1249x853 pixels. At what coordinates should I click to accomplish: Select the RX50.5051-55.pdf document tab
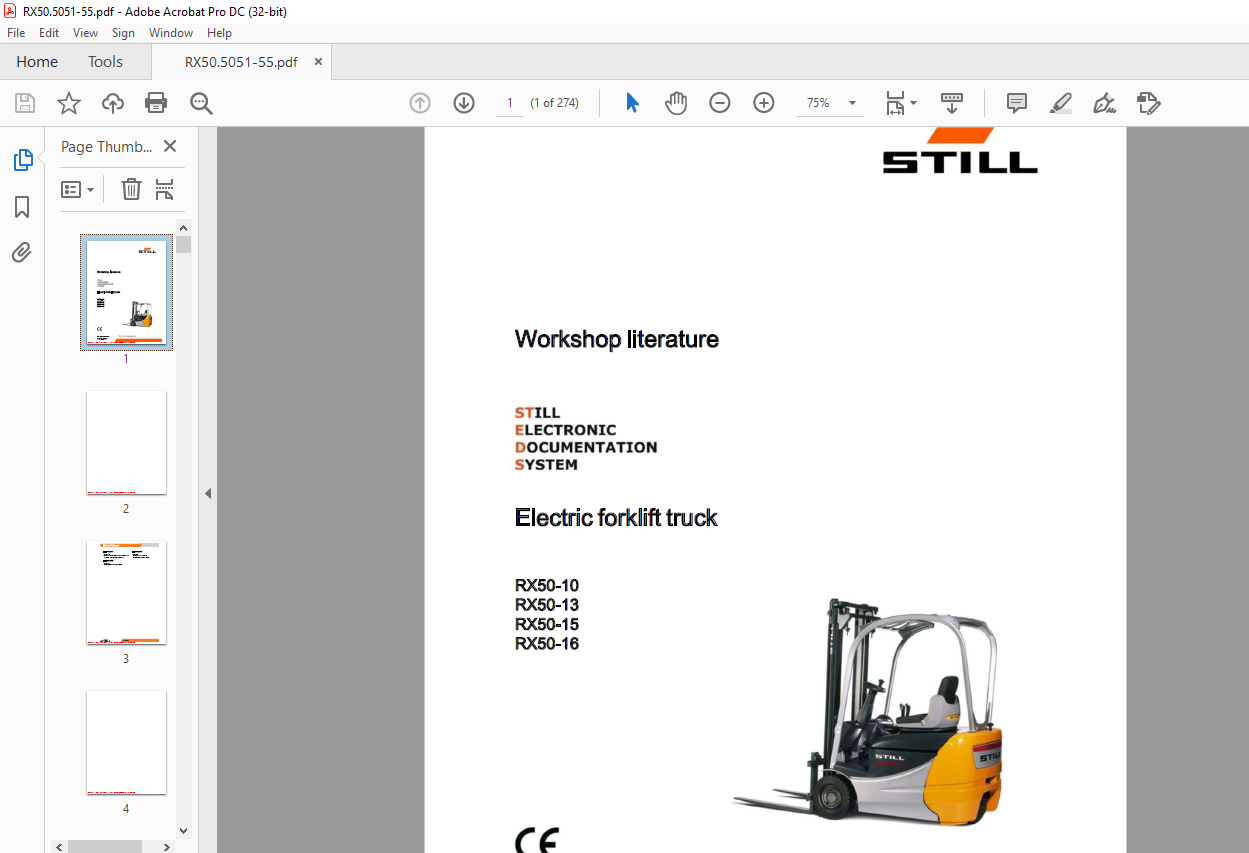coord(241,62)
